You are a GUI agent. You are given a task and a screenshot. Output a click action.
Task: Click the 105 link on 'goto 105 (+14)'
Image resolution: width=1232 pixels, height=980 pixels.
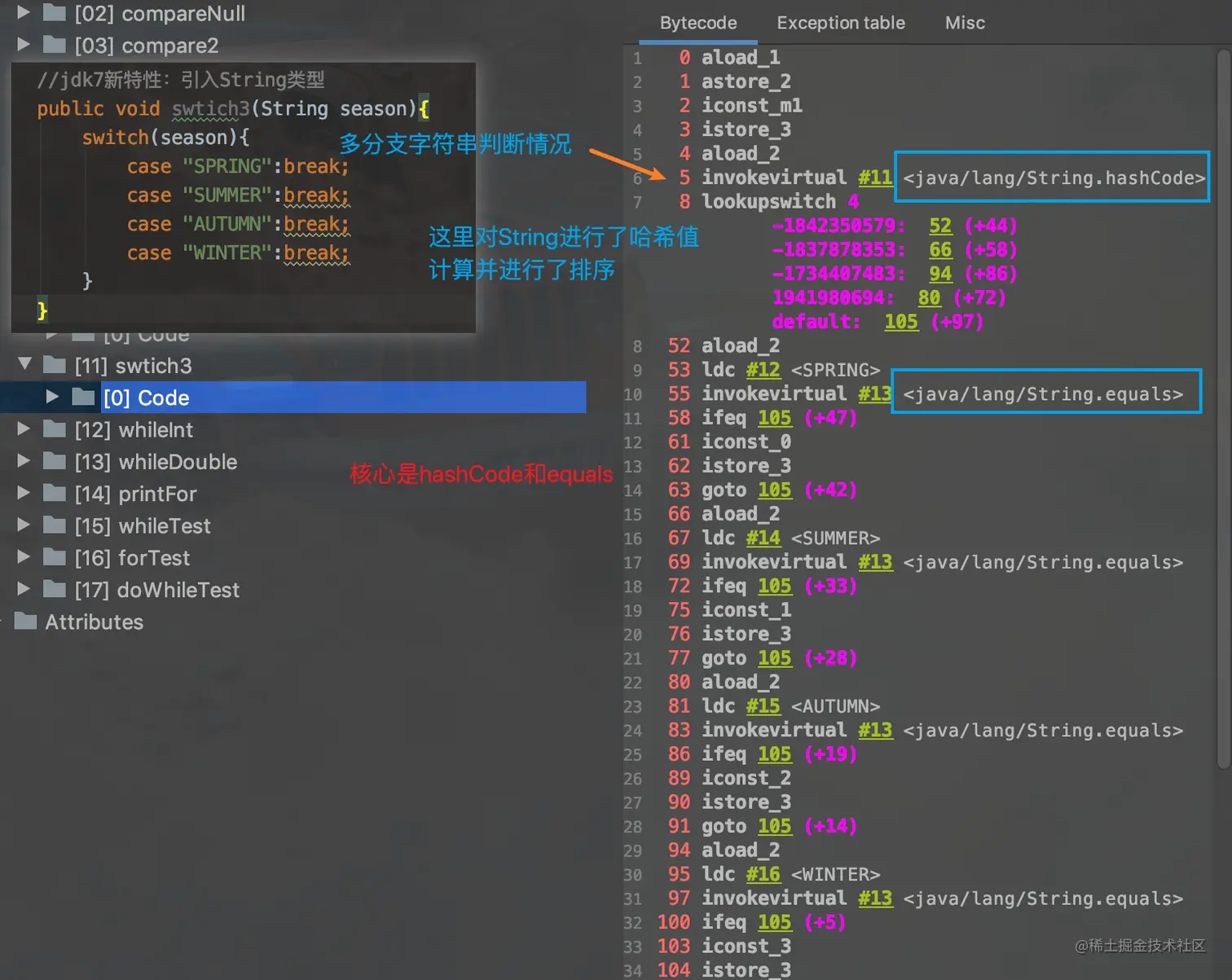pyautogui.click(x=775, y=826)
